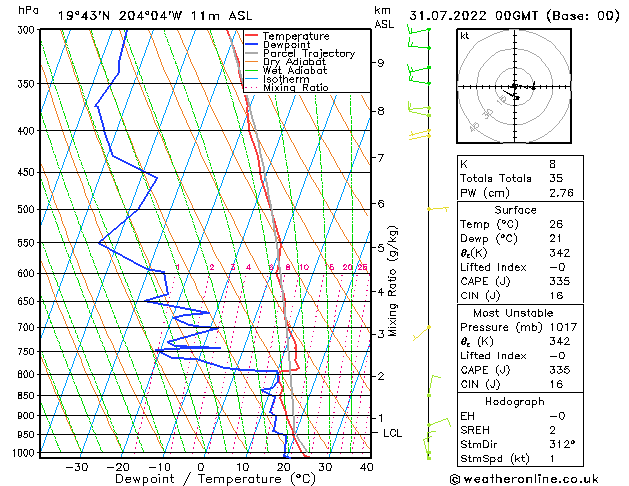This screenshot has height=486, width=629.
Task: Click the 550 hPa pressure label
Action: [28, 243]
